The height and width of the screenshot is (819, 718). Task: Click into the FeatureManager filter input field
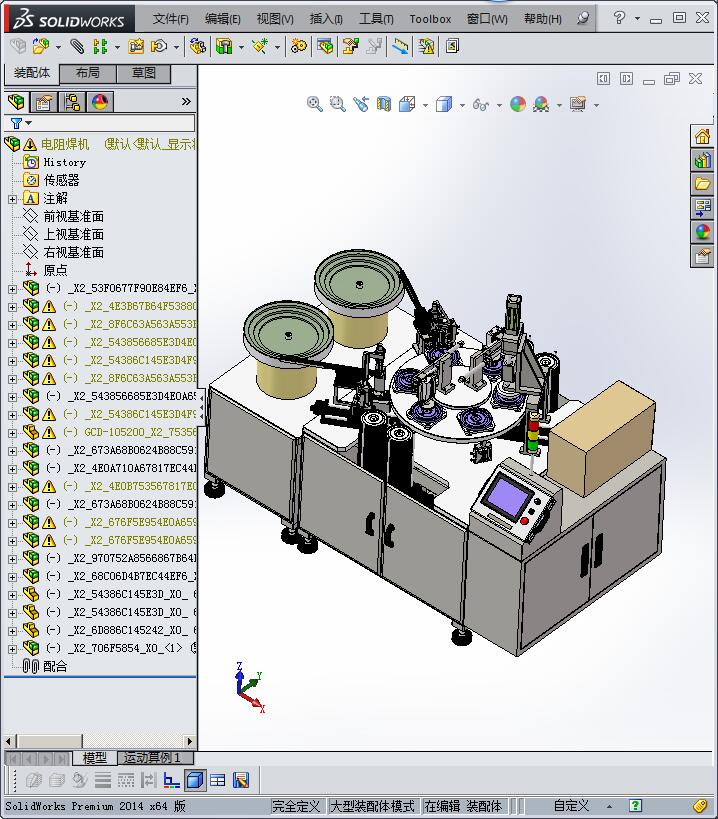click(113, 123)
